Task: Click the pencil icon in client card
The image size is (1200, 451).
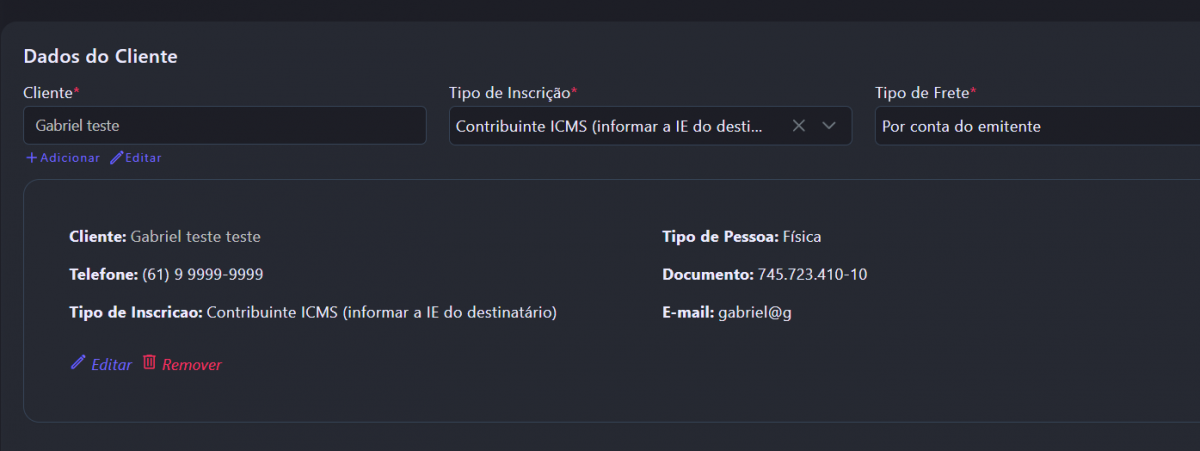Action: (77, 363)
